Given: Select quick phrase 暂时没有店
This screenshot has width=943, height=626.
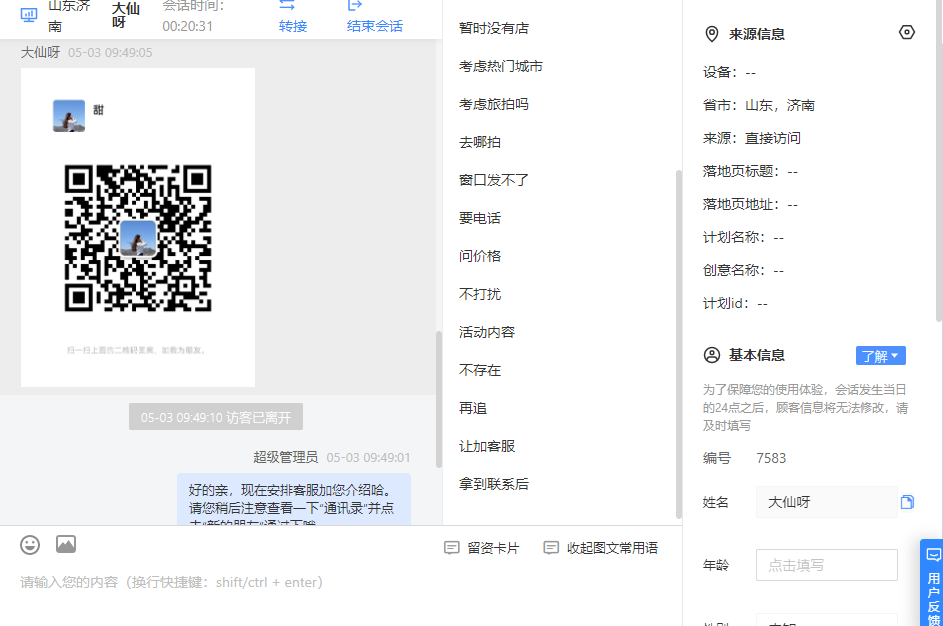Looking at the screenshot, I should coord(494,28).
